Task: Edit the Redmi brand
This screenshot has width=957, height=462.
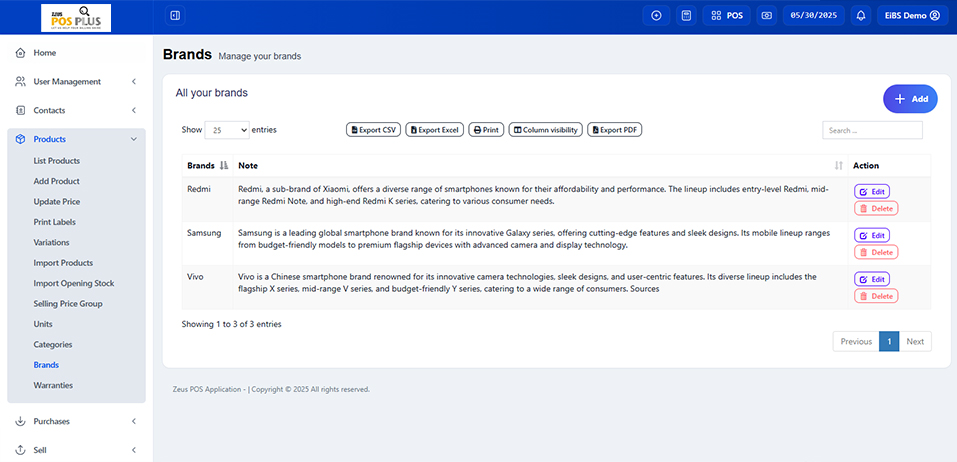Action: tap(872, 192)
